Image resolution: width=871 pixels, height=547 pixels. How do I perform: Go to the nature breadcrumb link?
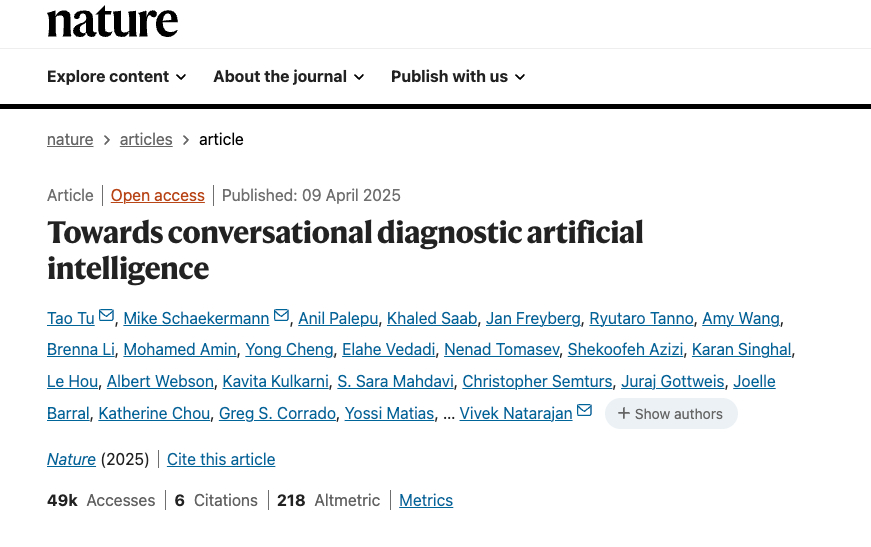pyautogui.click(x=70, y=139)
